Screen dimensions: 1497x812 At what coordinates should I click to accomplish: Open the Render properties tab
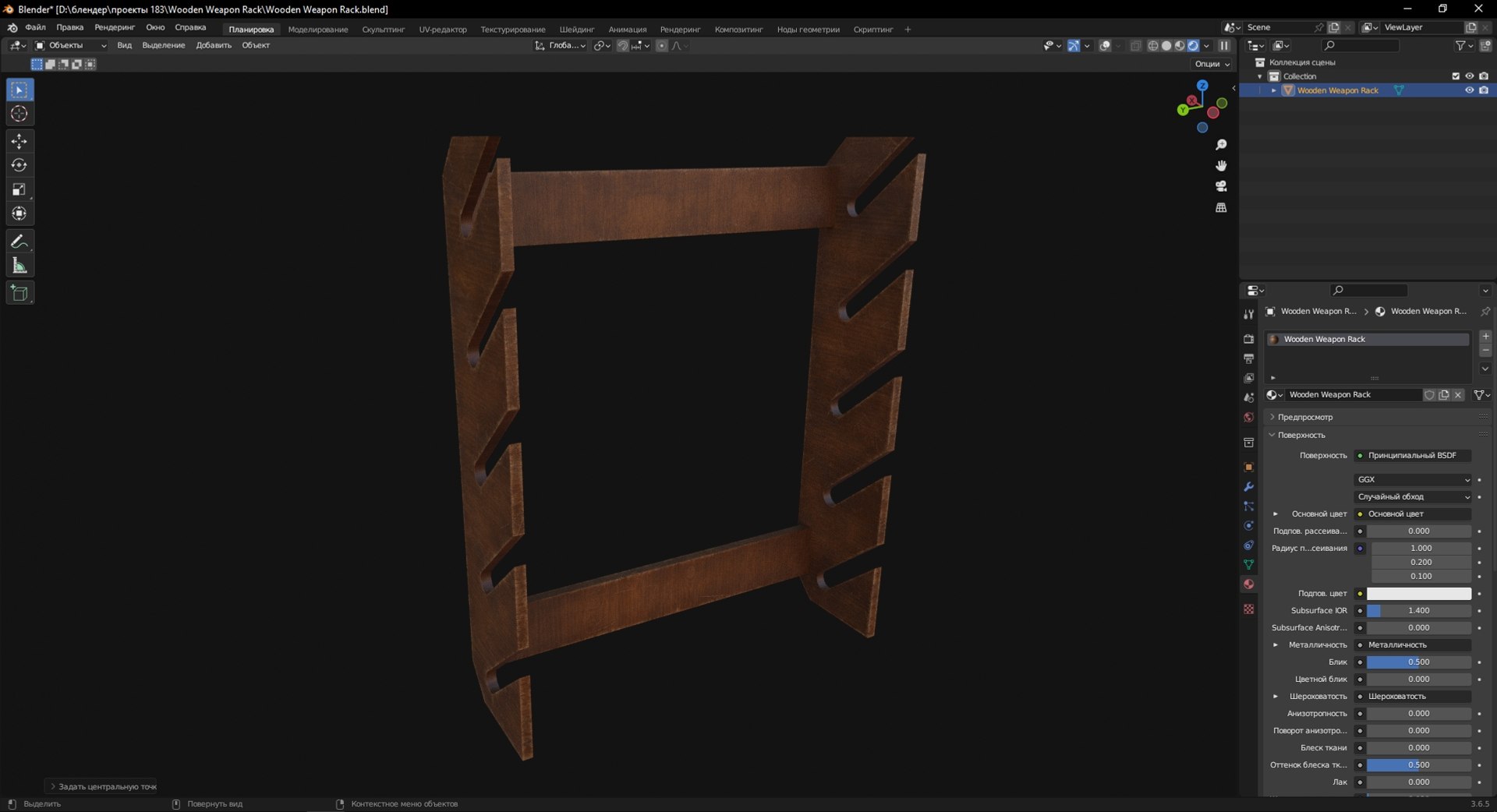click(x=1248, y=339)
